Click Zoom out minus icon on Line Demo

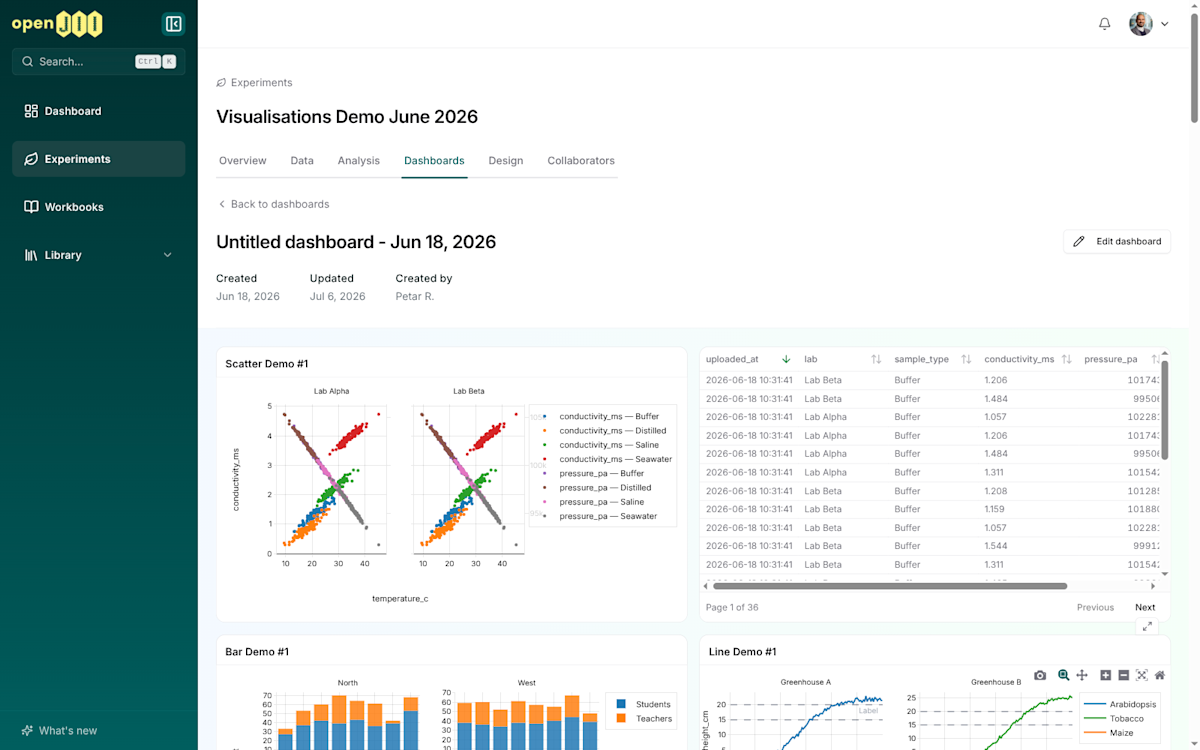1124,676
